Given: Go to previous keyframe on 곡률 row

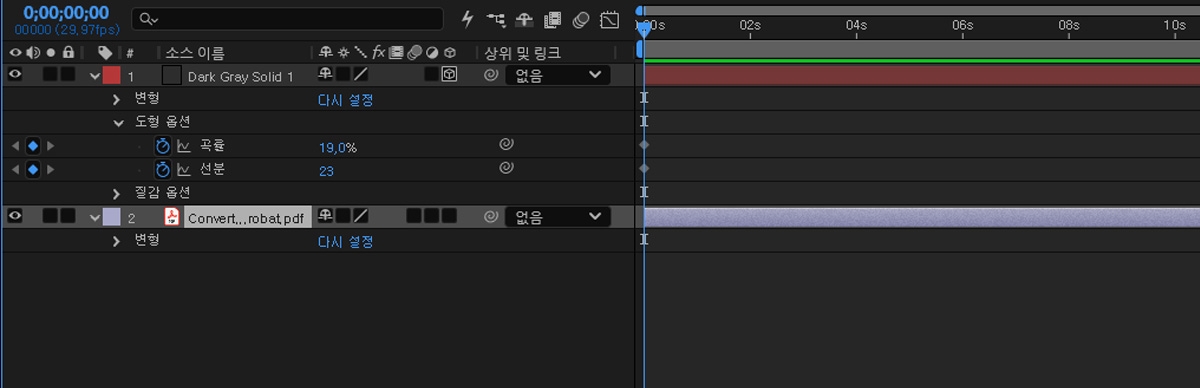Looking at the screenshot, I should tap(14, 146).
